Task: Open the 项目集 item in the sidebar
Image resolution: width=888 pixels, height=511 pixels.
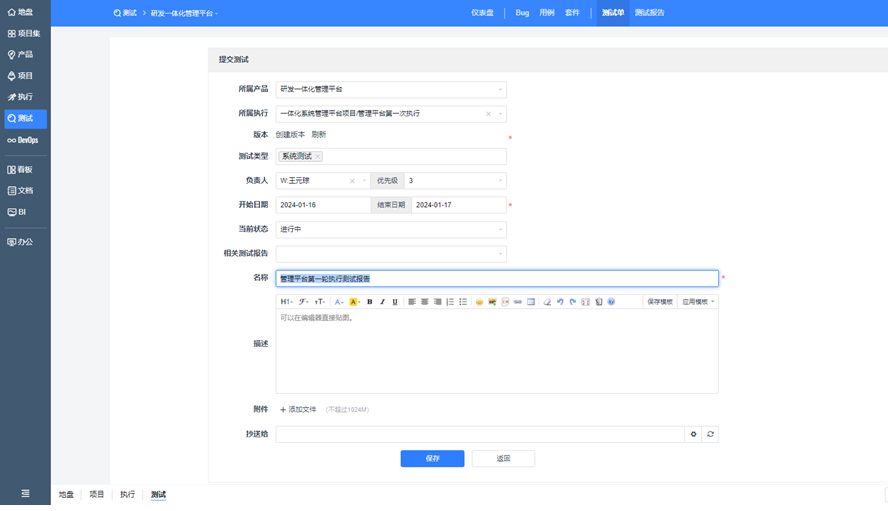Action: pos(24,33)
